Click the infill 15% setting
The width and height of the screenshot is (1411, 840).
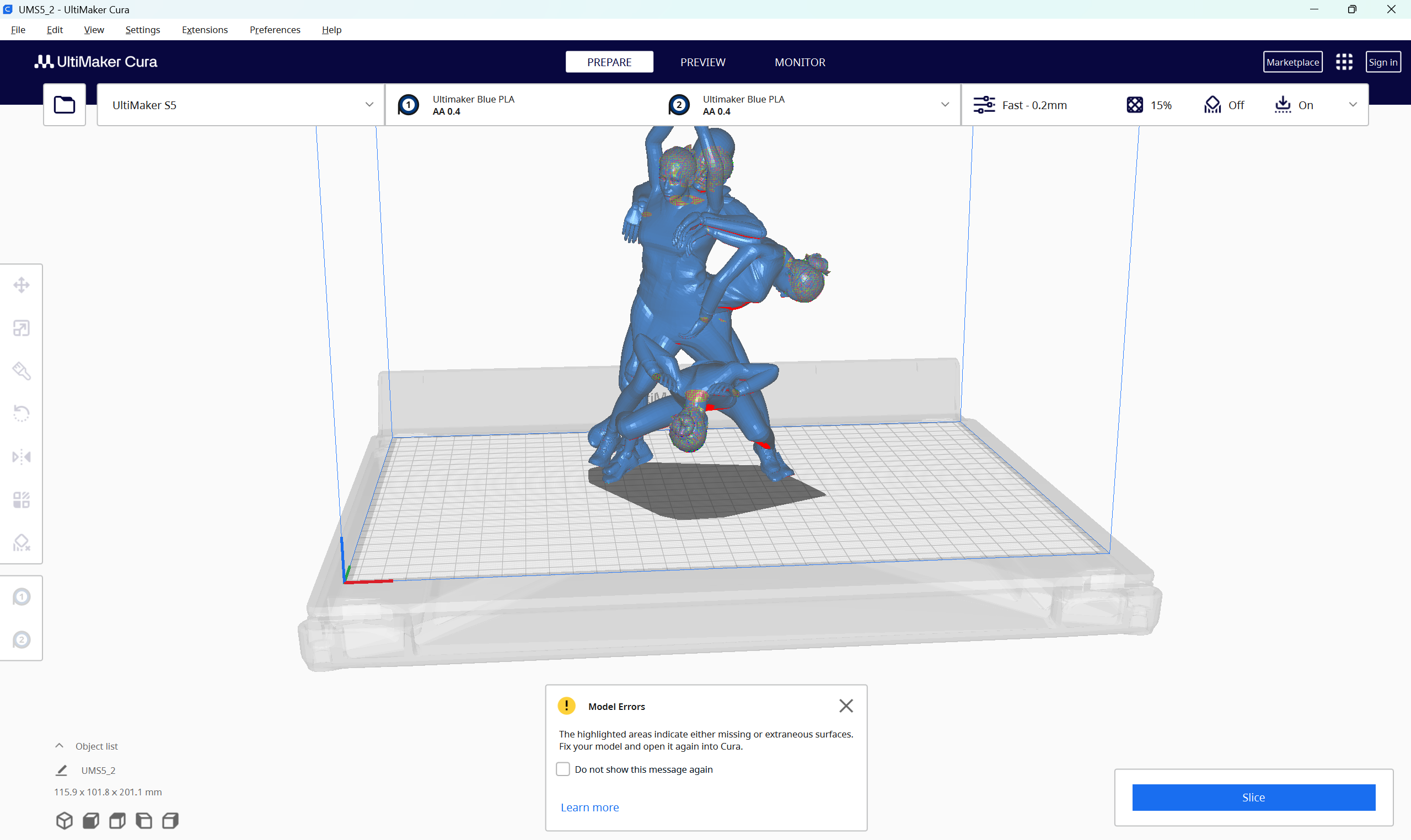point(1150,105)
